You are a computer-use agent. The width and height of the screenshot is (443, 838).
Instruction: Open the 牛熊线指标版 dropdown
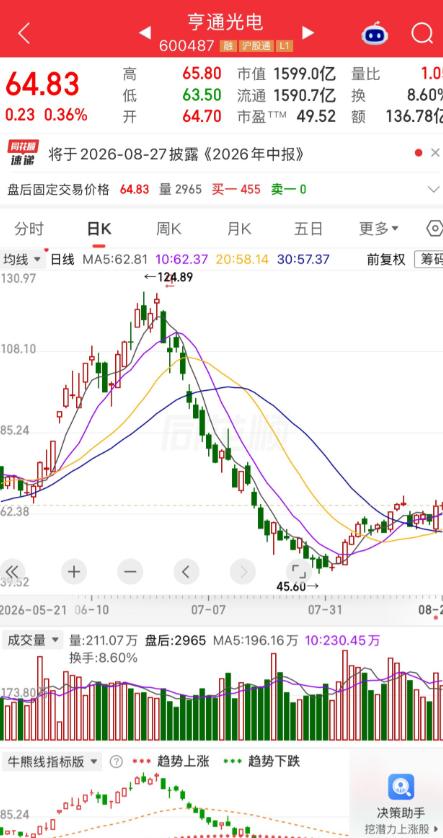[51, 762]
